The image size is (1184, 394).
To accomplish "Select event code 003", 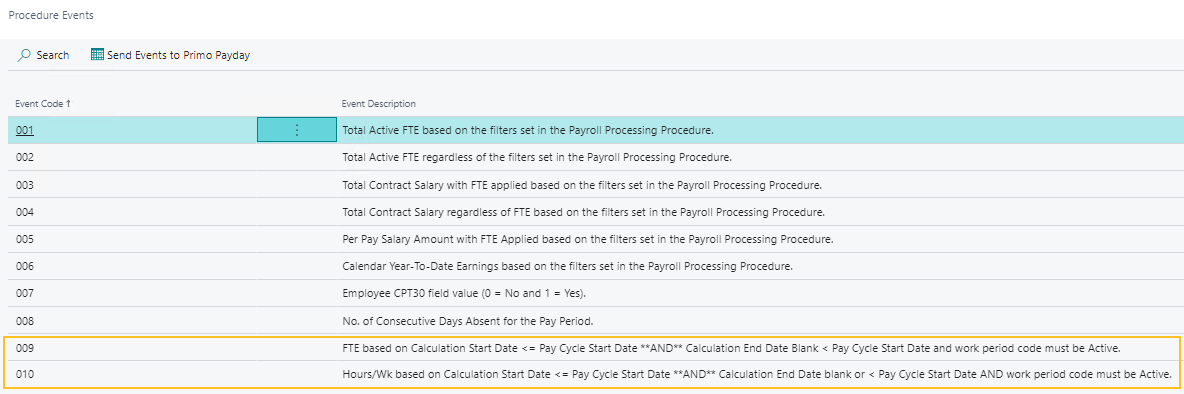I will [x=25, y=185].
